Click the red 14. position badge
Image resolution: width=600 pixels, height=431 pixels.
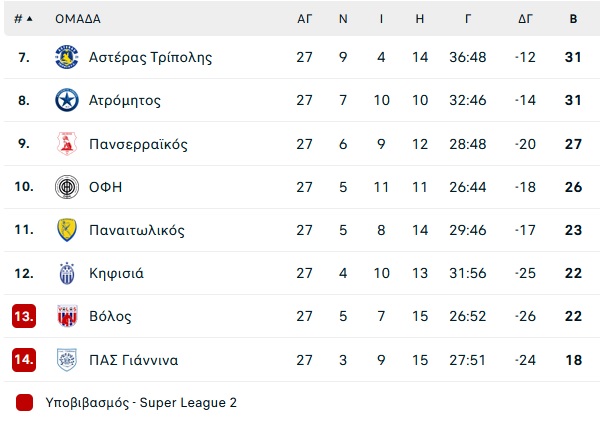[24, 360]
